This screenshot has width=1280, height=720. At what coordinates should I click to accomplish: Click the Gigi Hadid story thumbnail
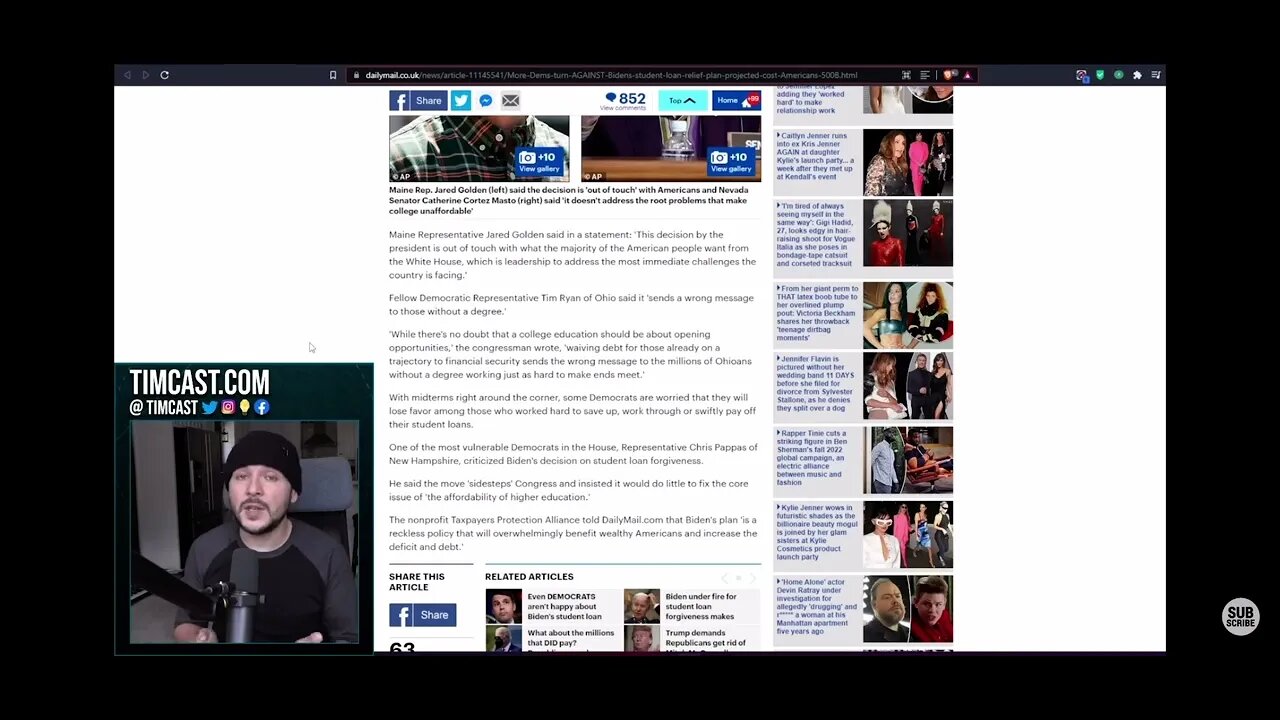click(x=908, y=233)
